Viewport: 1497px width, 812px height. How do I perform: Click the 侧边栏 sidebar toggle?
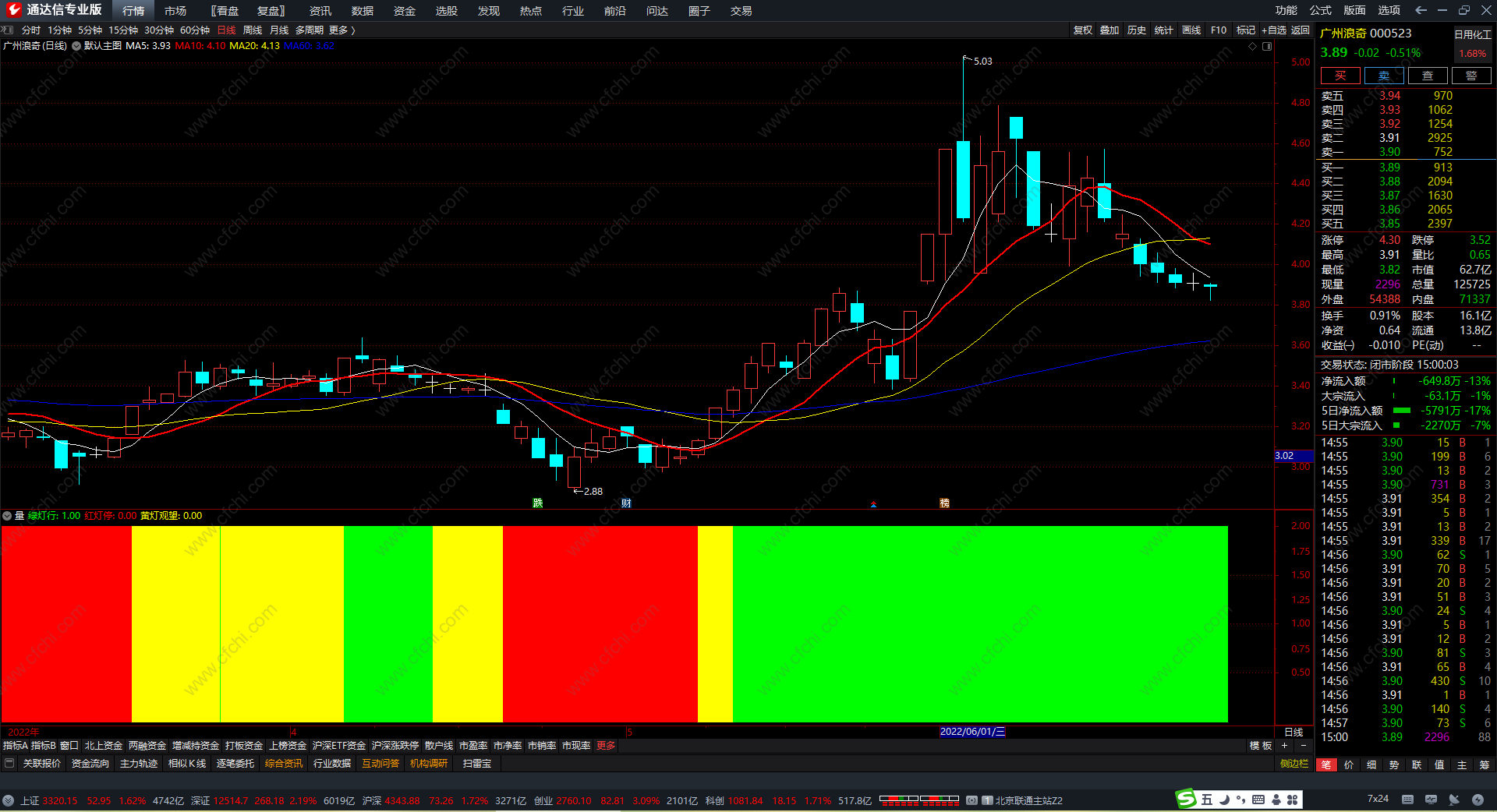click(x=1294, y=764)
